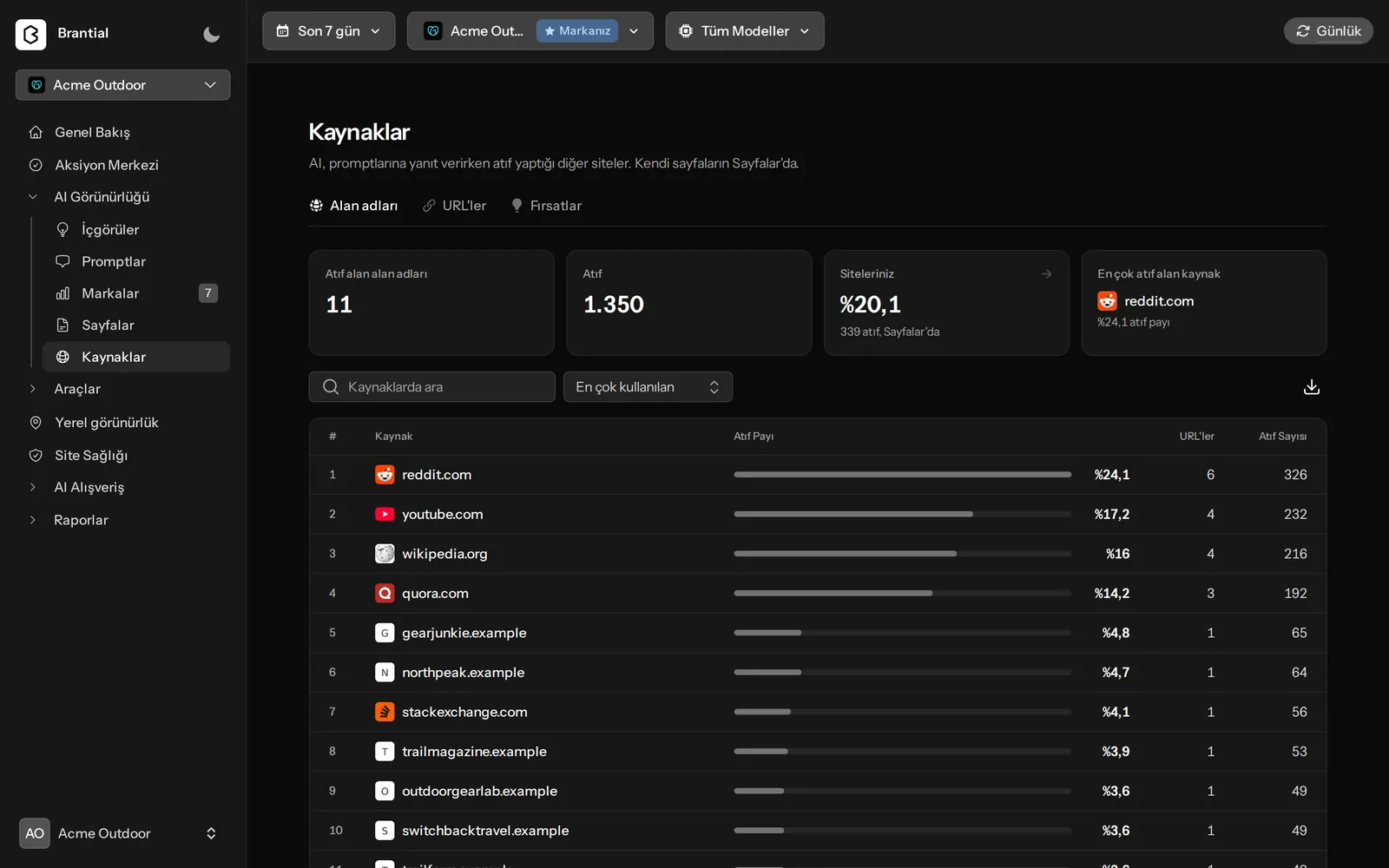Open brand selector Acme Out... Markanız
The image size is (1389, 868).
point(530,30)
